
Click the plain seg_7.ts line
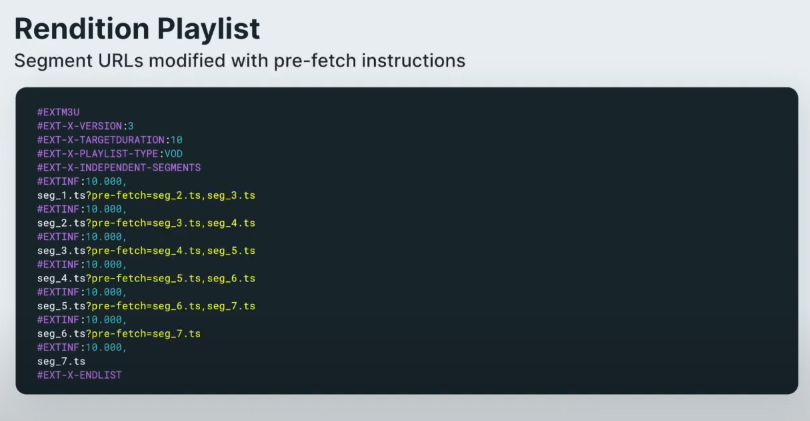coord(61,362)
